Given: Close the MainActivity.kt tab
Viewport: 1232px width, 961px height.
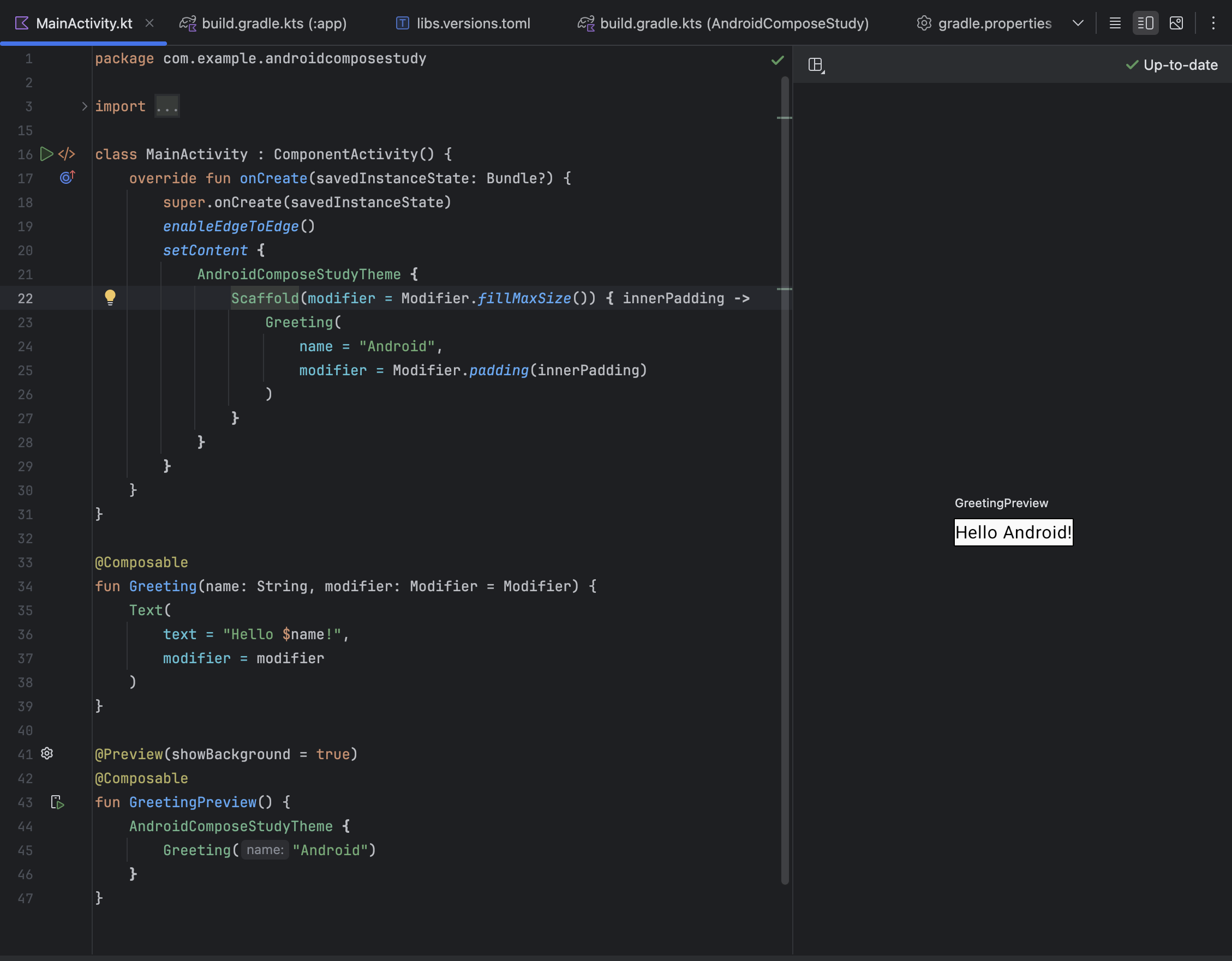Looking at the screenshot, I should 149,23.
